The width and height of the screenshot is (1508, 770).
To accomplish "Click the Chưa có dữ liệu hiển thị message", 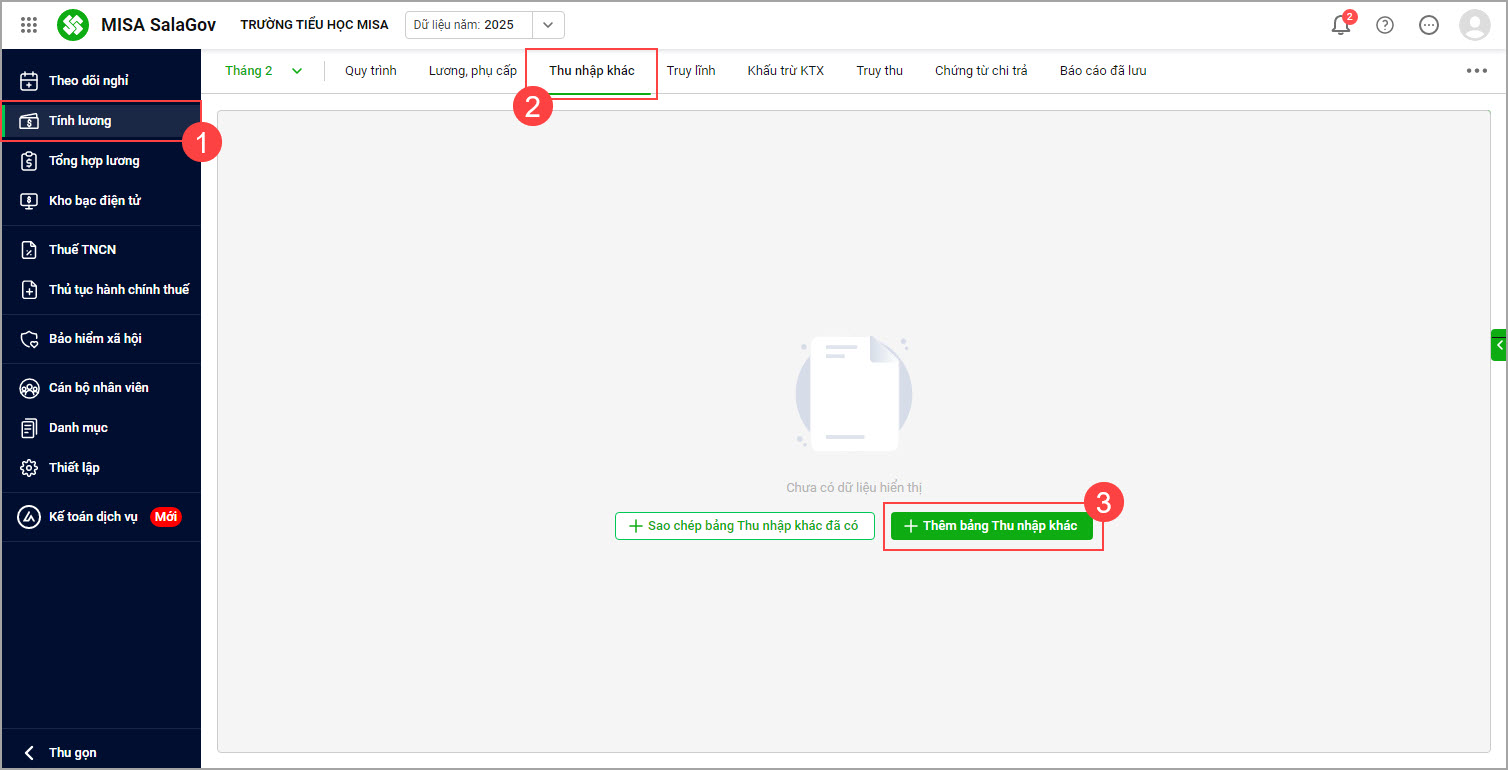I will [854, 488].
